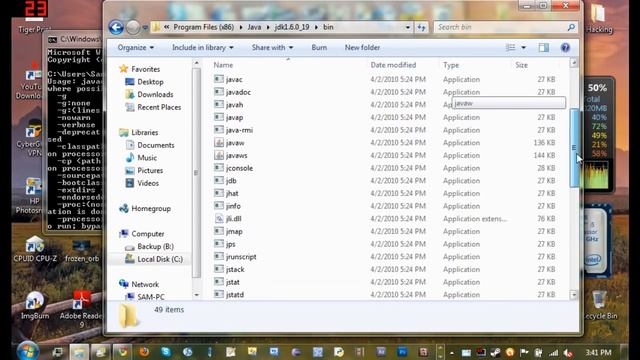Select Local Disk (C:) drive
640x360 pixels.
[x=160, y=259]
